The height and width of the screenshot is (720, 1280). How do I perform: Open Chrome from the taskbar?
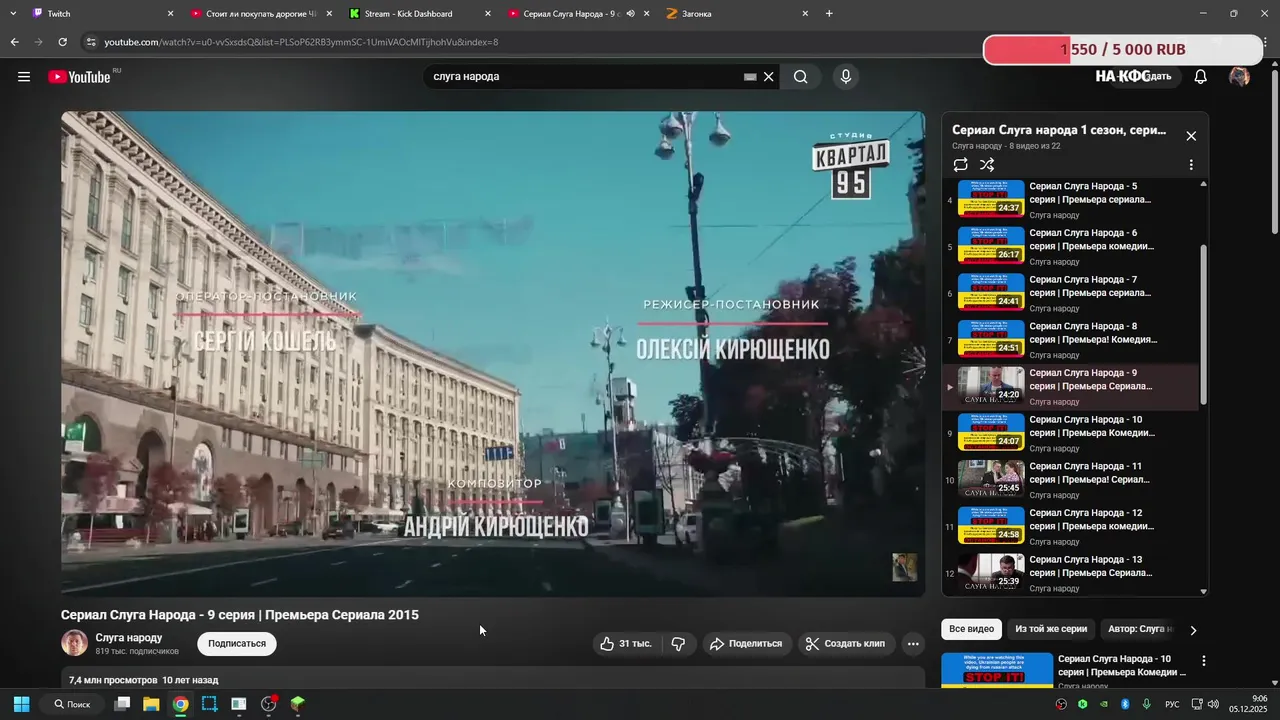(x=180, y=704)
